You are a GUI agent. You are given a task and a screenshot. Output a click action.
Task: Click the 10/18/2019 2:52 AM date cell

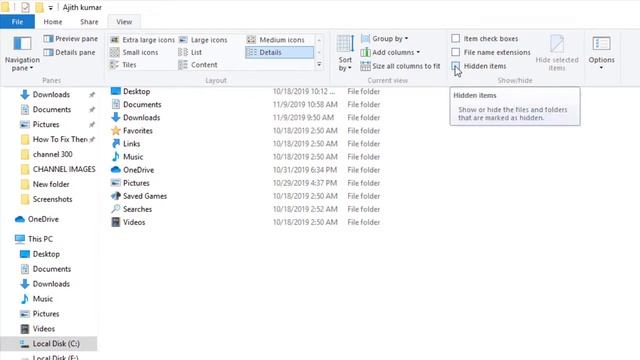pos(305,209)
